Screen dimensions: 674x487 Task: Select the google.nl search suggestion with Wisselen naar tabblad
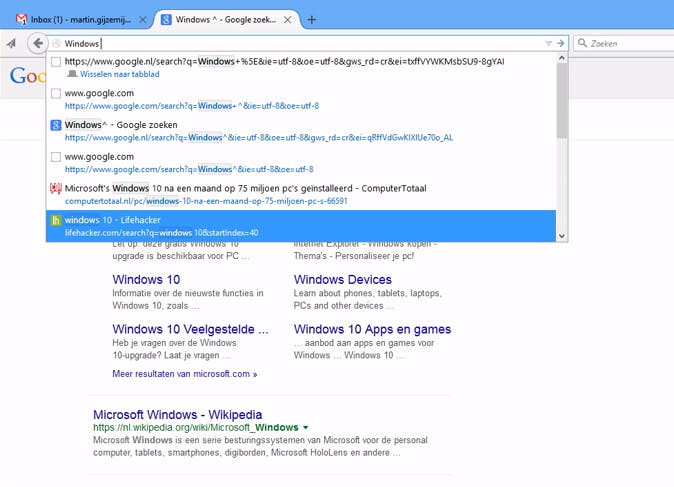301,67
